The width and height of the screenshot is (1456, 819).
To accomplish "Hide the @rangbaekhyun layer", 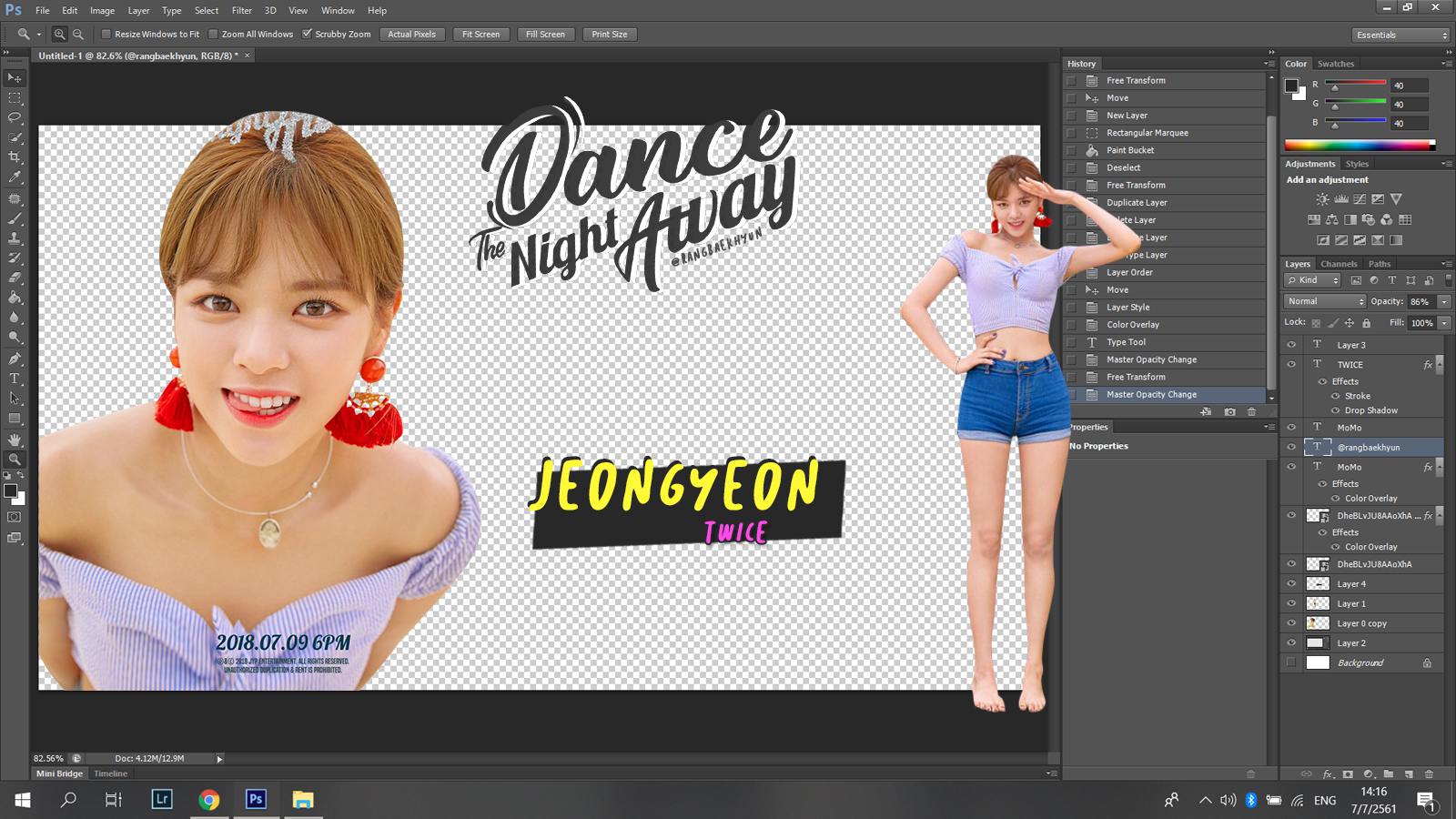I will point(1290,447).
